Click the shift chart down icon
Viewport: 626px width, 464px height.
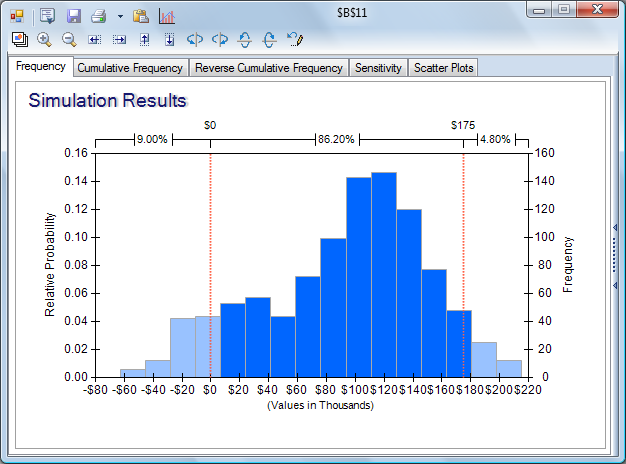tap(169, 40)
